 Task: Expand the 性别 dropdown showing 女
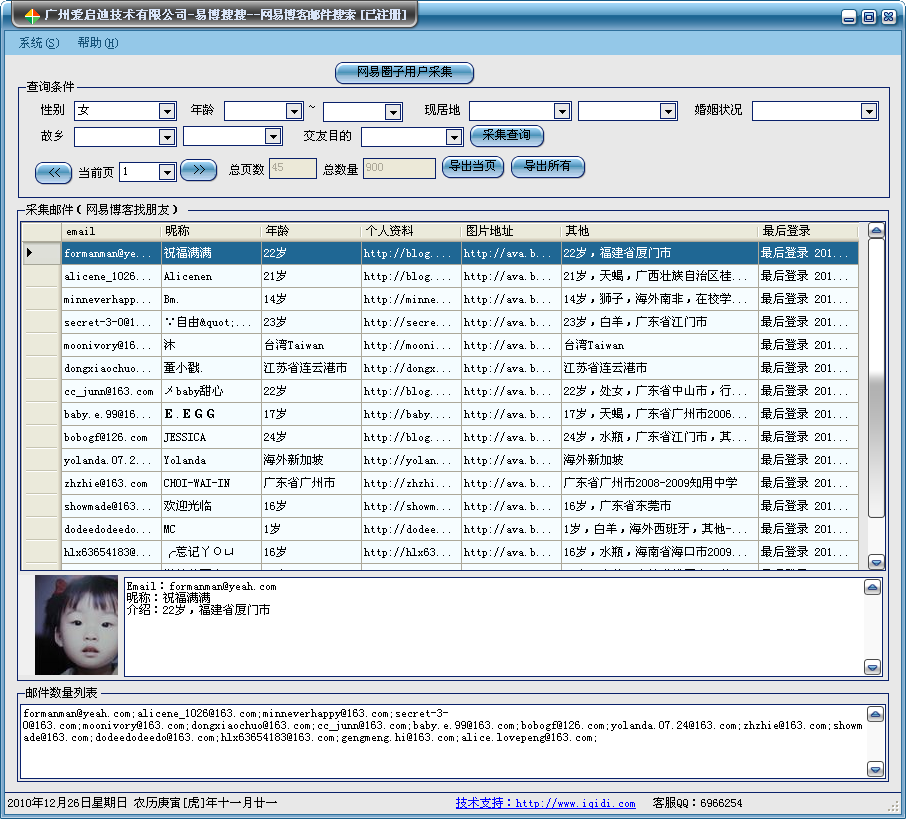[167, 110]
